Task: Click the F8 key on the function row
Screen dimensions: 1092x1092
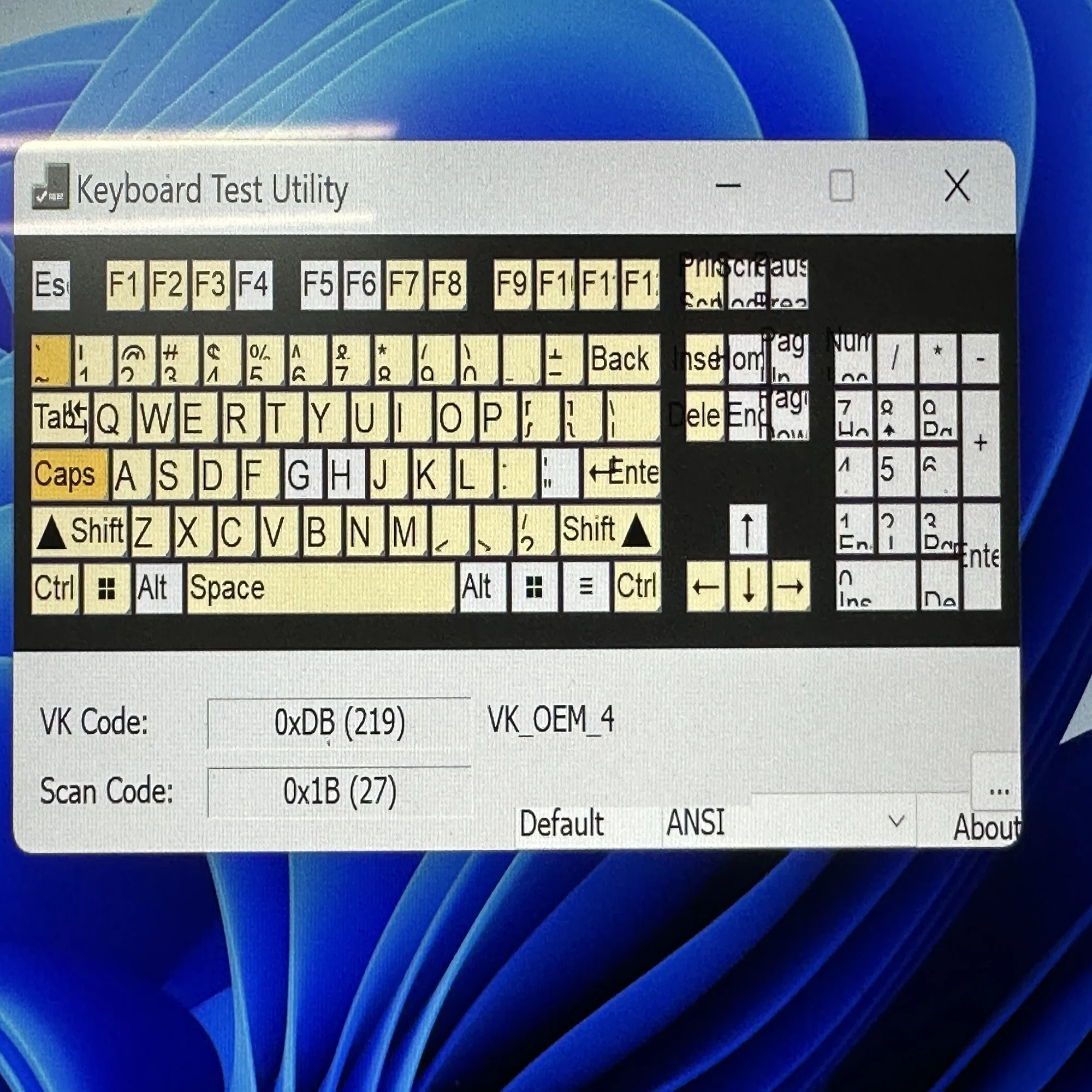Action: 447,285
